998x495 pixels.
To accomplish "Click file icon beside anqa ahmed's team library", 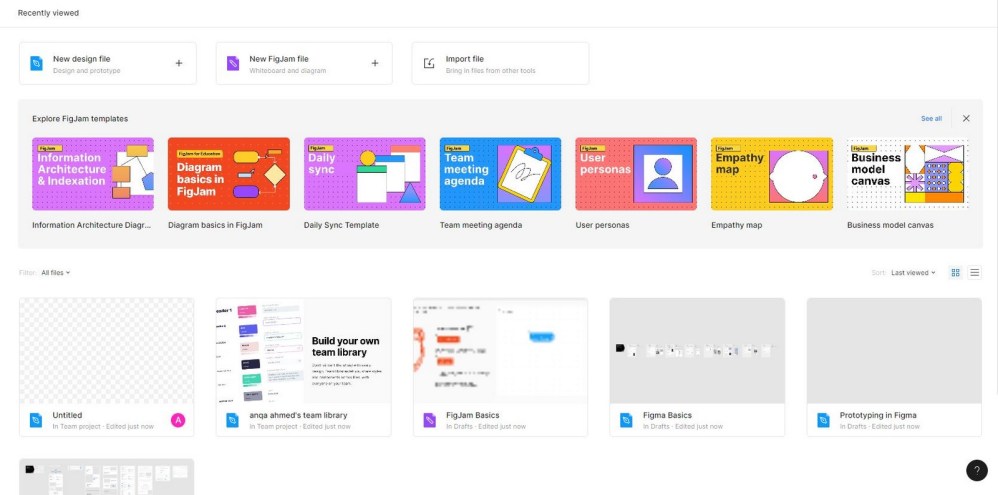I will click(x=233, y=420).
